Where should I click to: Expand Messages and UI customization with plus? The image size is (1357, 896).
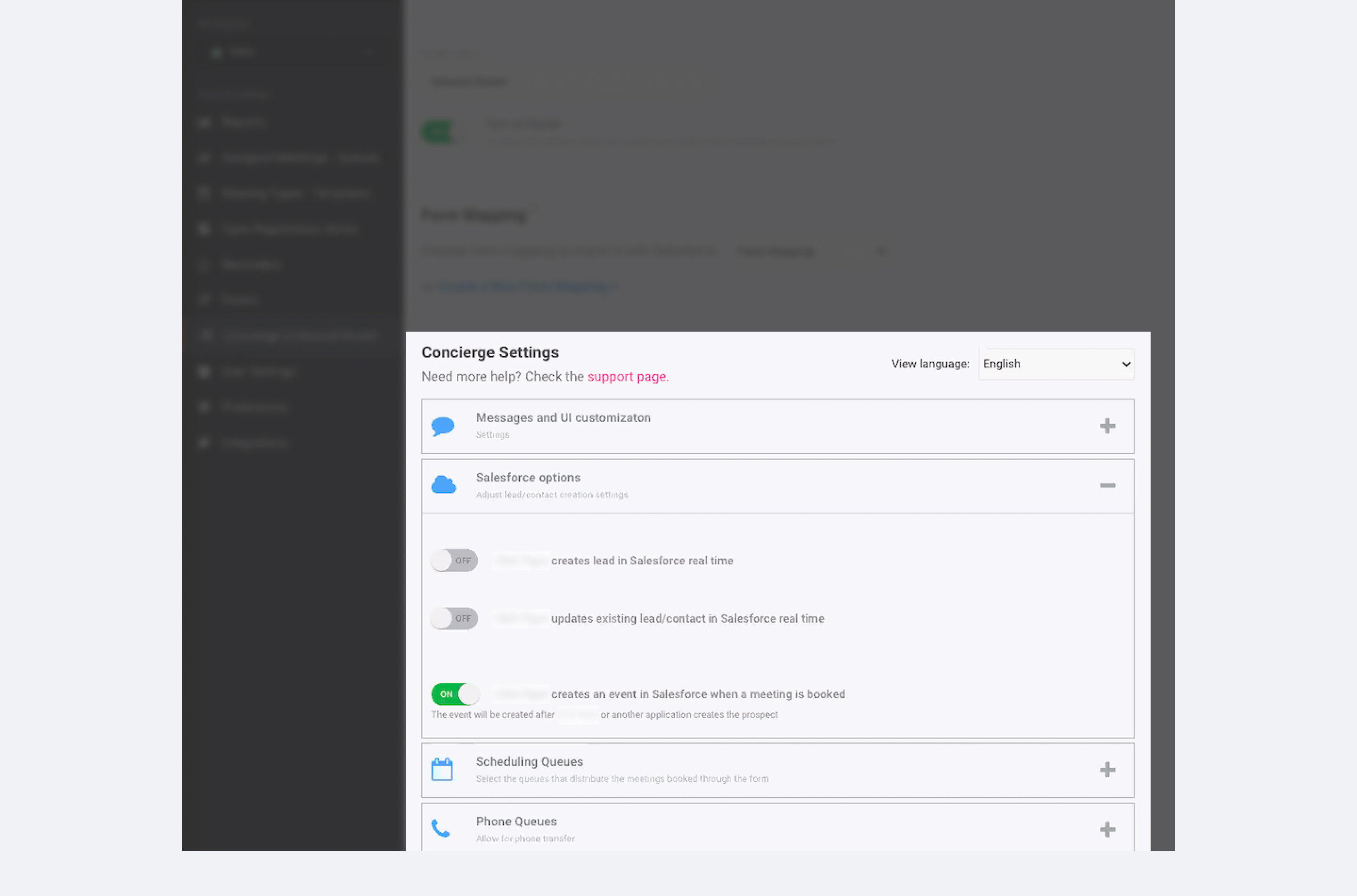1107,426
